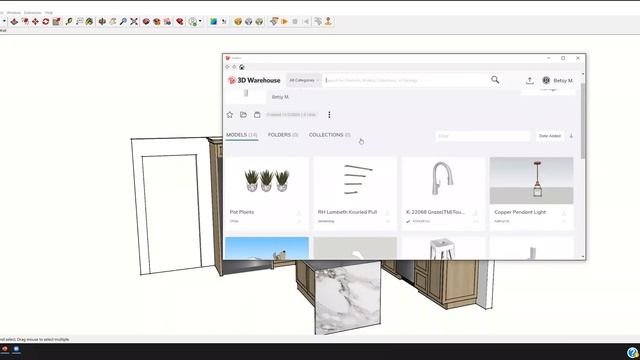Click the scrollbar down arrow in 3D Warehouse
The image size is (640, 360).
coord(583,257)
